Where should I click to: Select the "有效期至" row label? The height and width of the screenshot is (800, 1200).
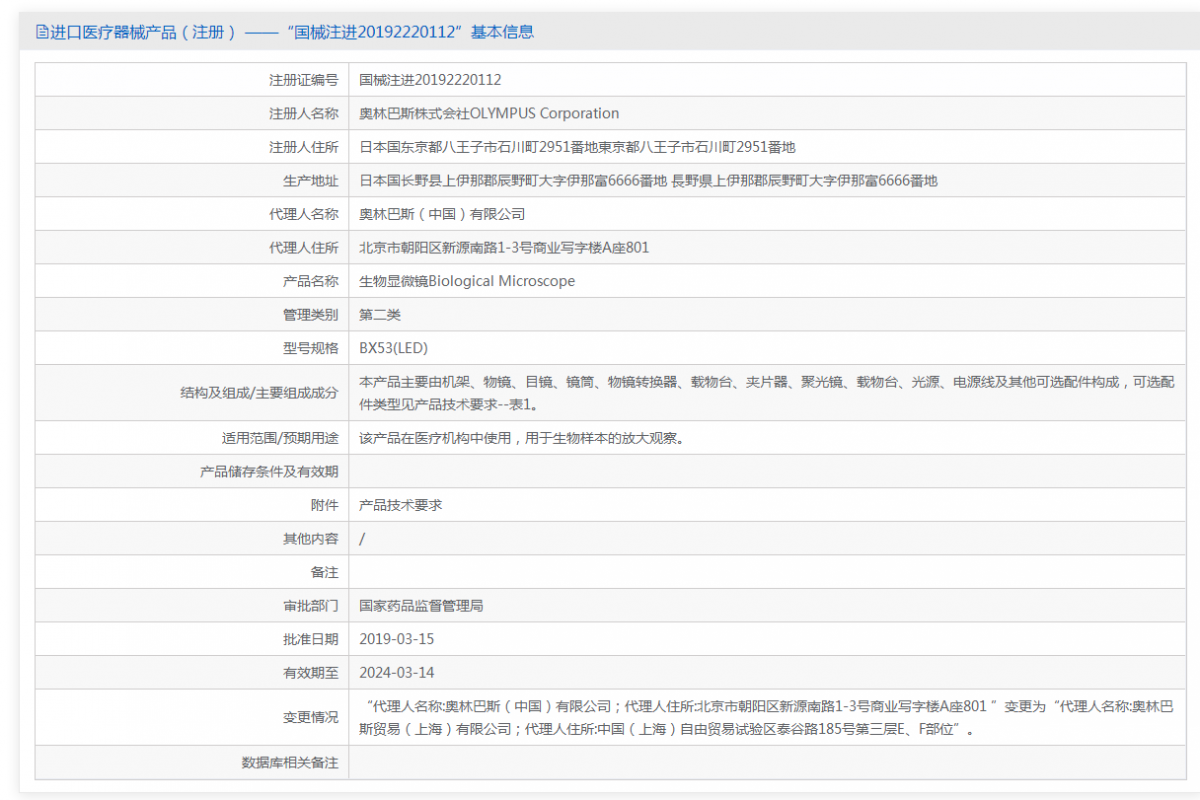311,673
